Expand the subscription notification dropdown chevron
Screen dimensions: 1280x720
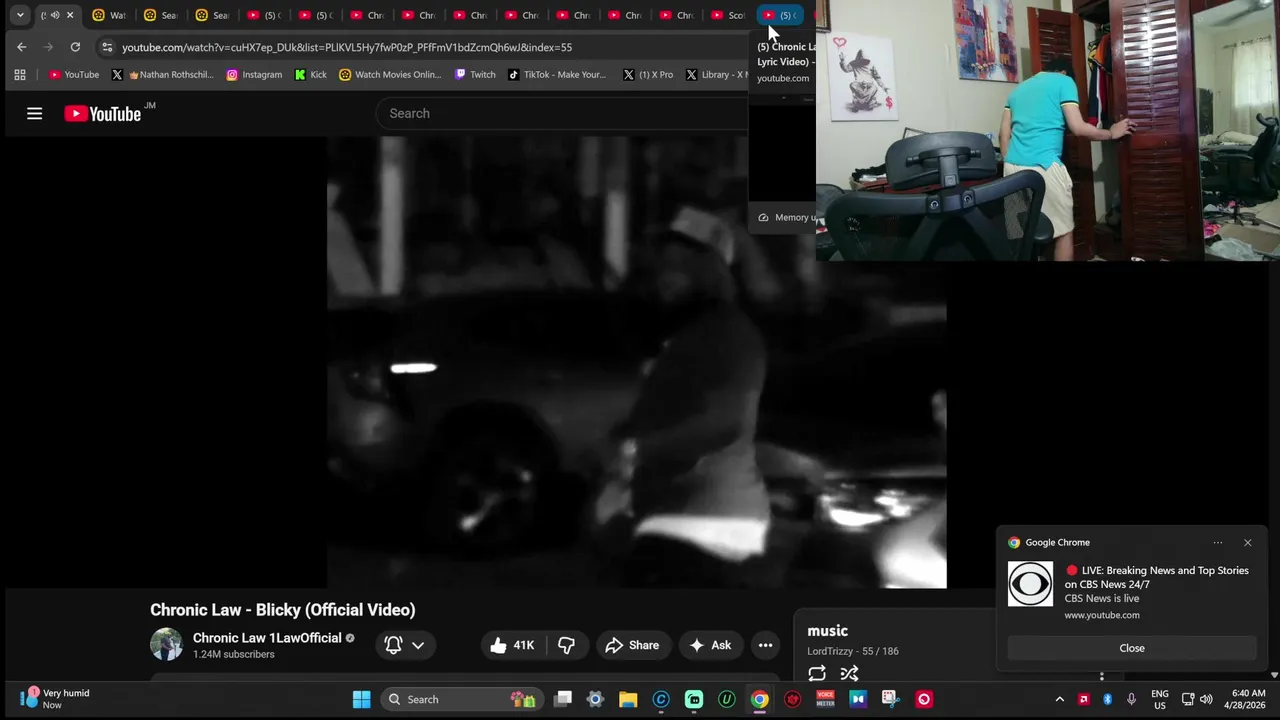(x=418, y=645)
